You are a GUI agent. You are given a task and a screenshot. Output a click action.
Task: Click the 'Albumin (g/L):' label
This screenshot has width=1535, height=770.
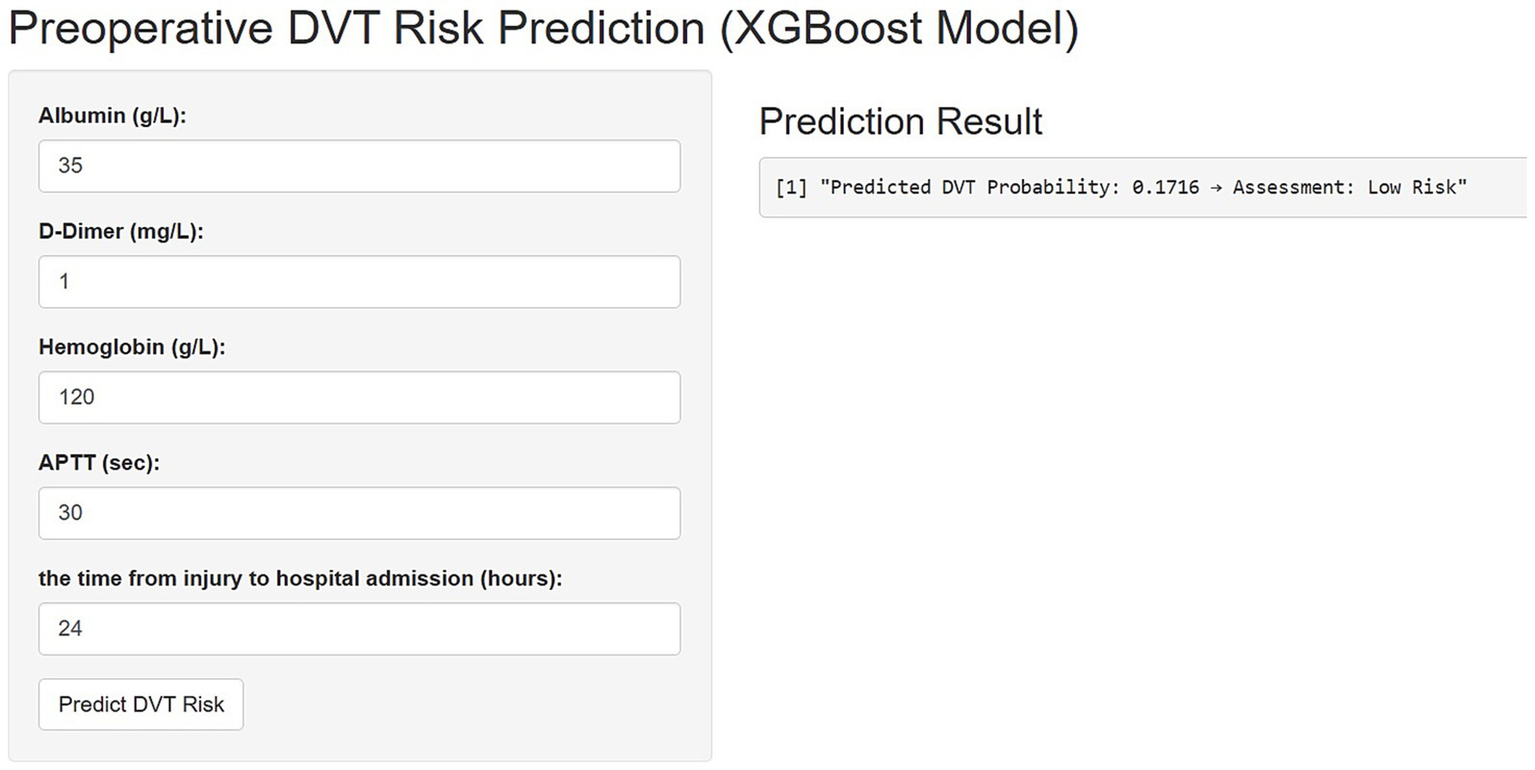(x=113, y=116)
